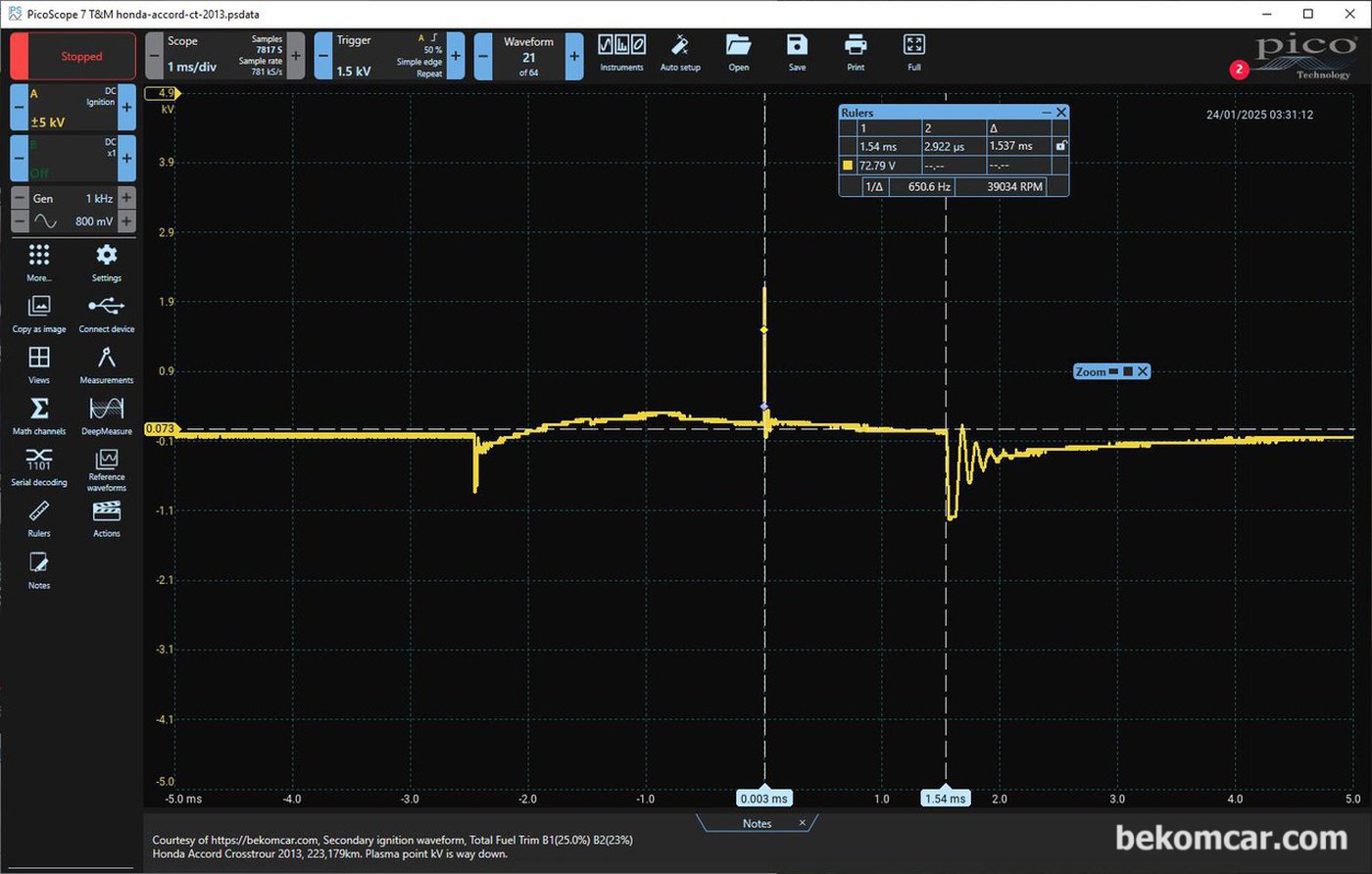Go to previous waveform buffer
1372x874 pixels.
point(483,56)
